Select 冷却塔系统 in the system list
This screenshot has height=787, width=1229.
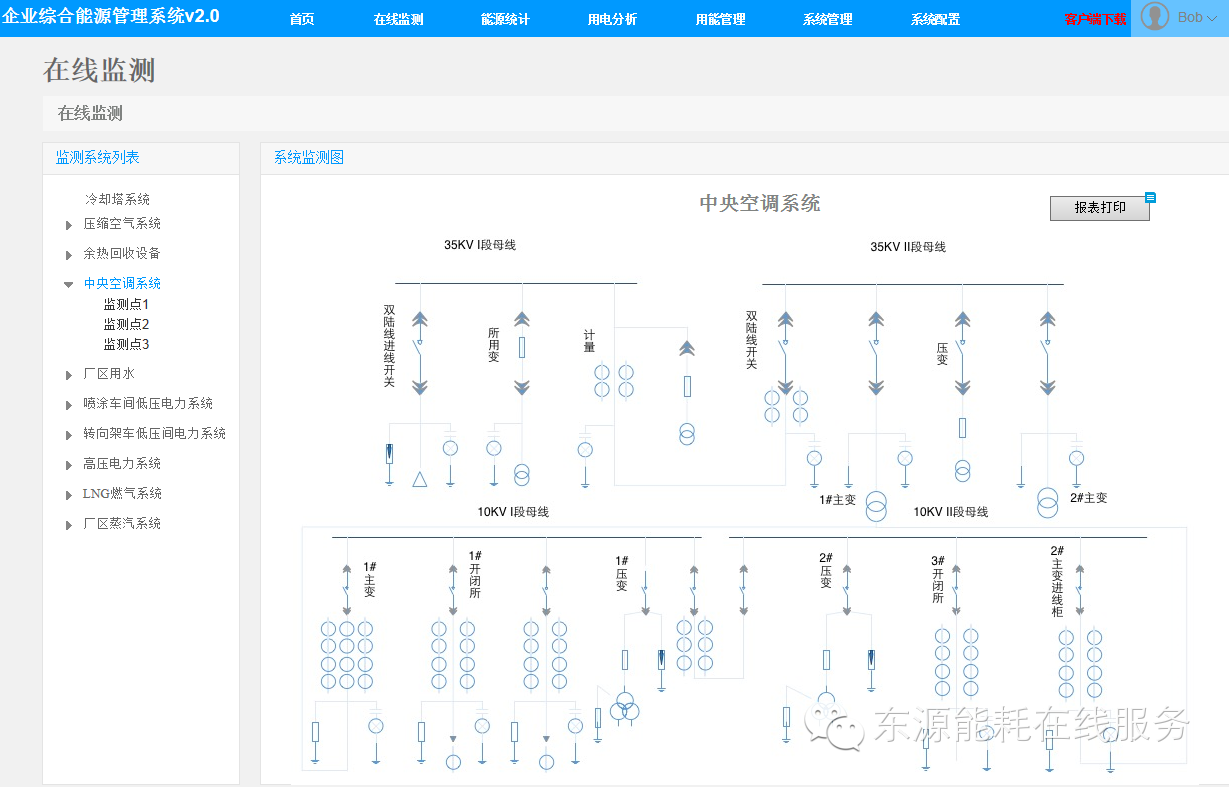tap(117, 200)
